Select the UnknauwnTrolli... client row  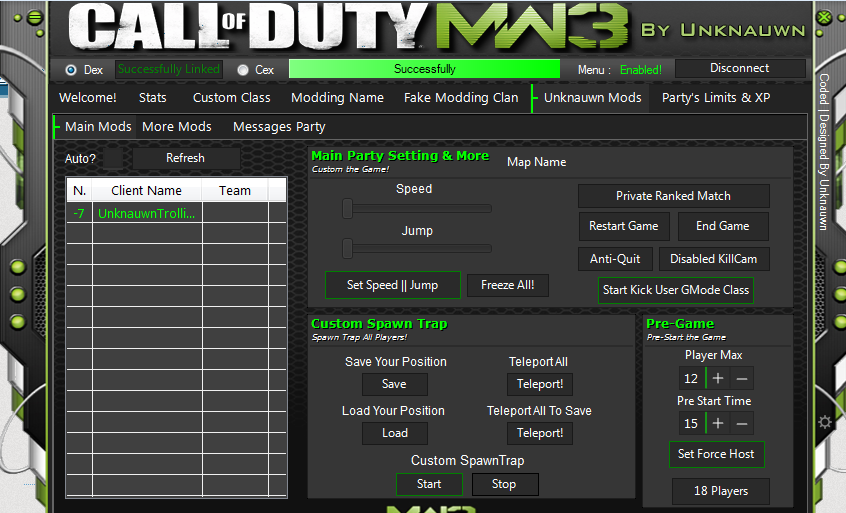click(x=176, y=214)
